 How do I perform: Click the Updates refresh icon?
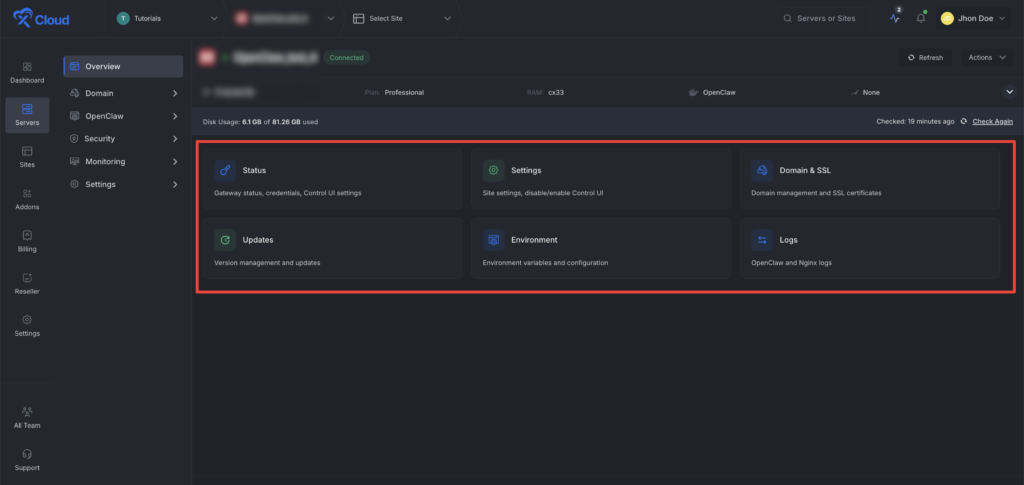point(225,240)
